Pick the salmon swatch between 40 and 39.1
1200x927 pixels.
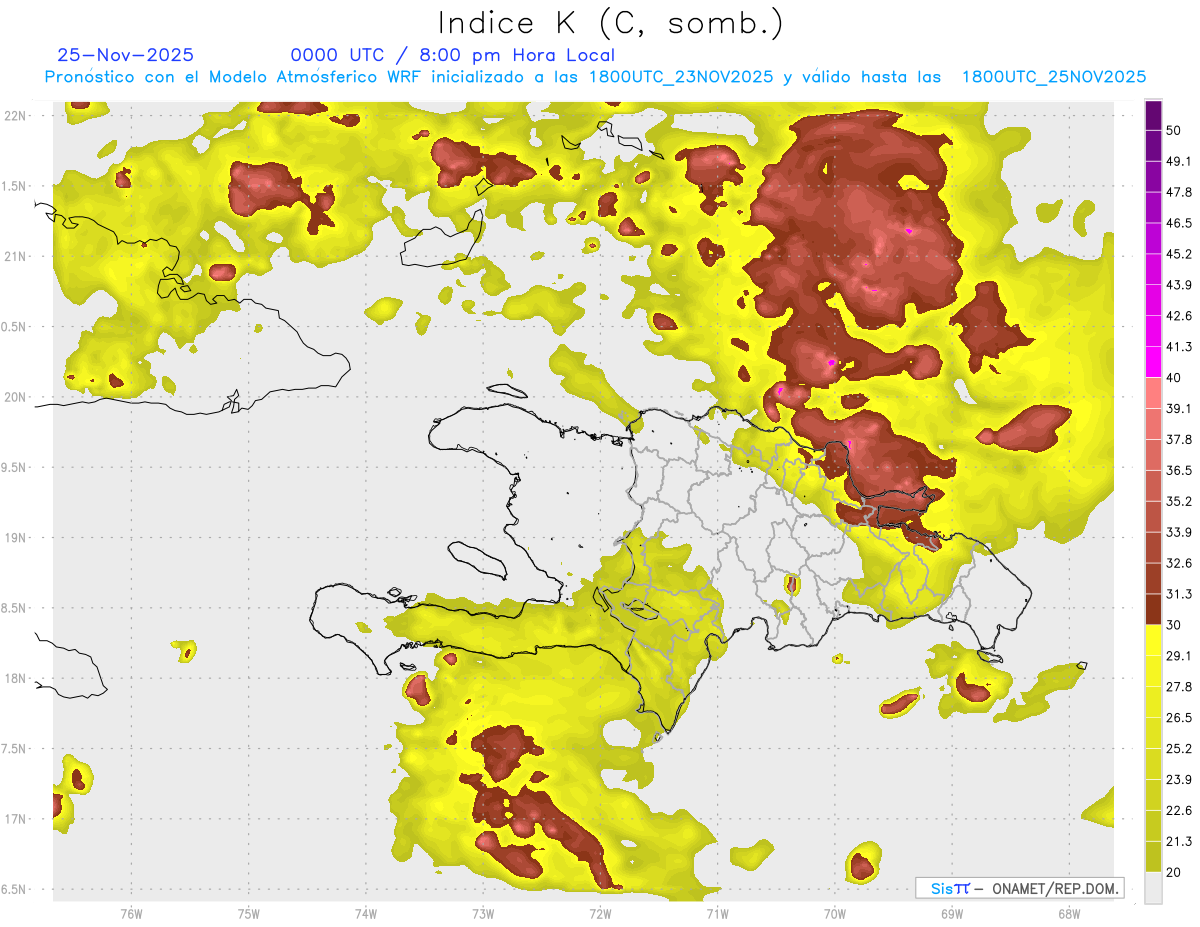pyautogui.click(x=1154, y=393)
